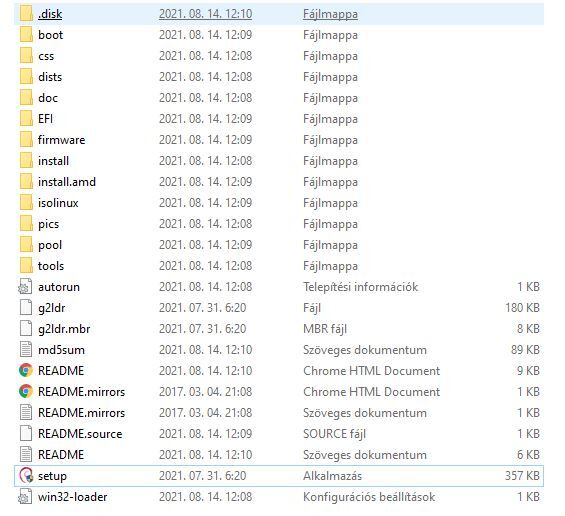Click the doc folder icon
565x516 pixels.
pos(26,98)
